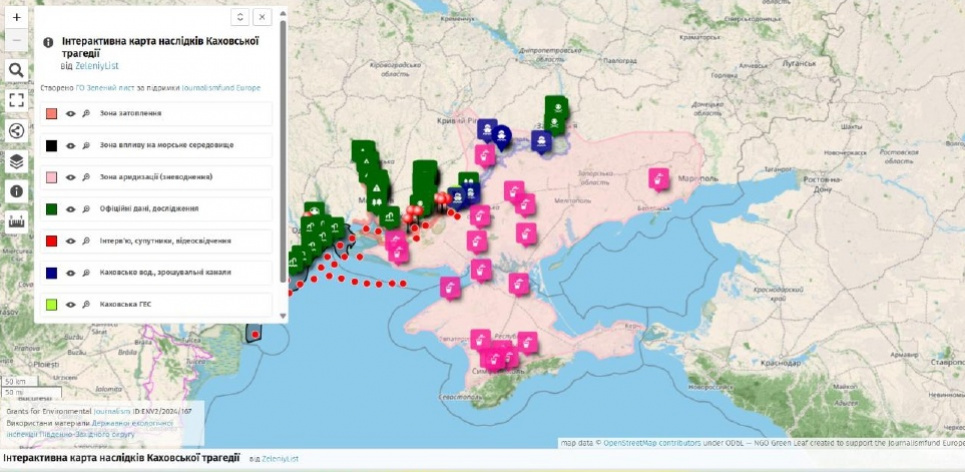Image resolution: width=965 pixels, height=472 pixels.
Task: Hide the Зона затоплення layer
Action: (x=71, y=115)
